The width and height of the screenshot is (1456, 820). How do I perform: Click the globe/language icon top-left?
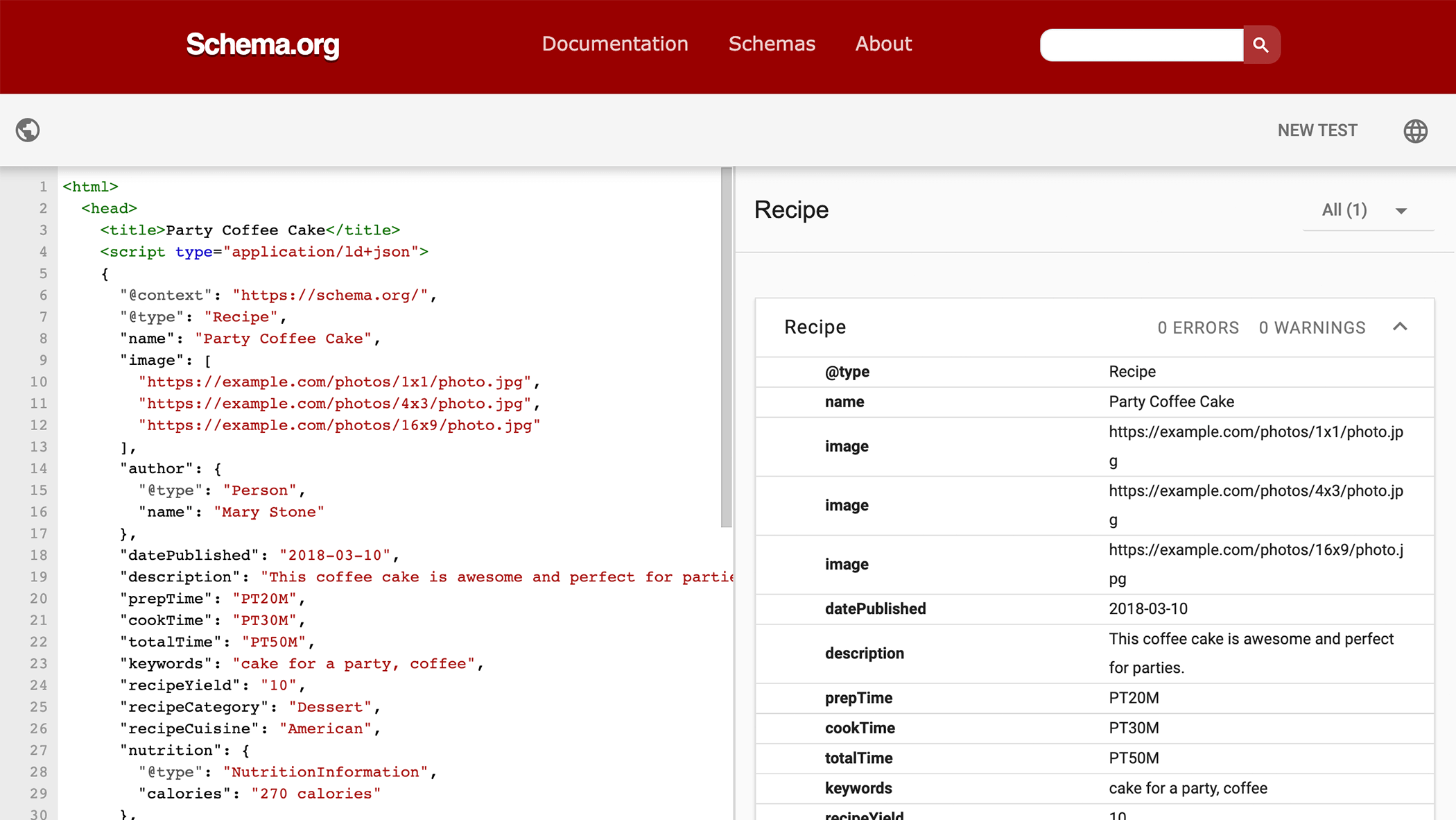[x=28, y=130]
